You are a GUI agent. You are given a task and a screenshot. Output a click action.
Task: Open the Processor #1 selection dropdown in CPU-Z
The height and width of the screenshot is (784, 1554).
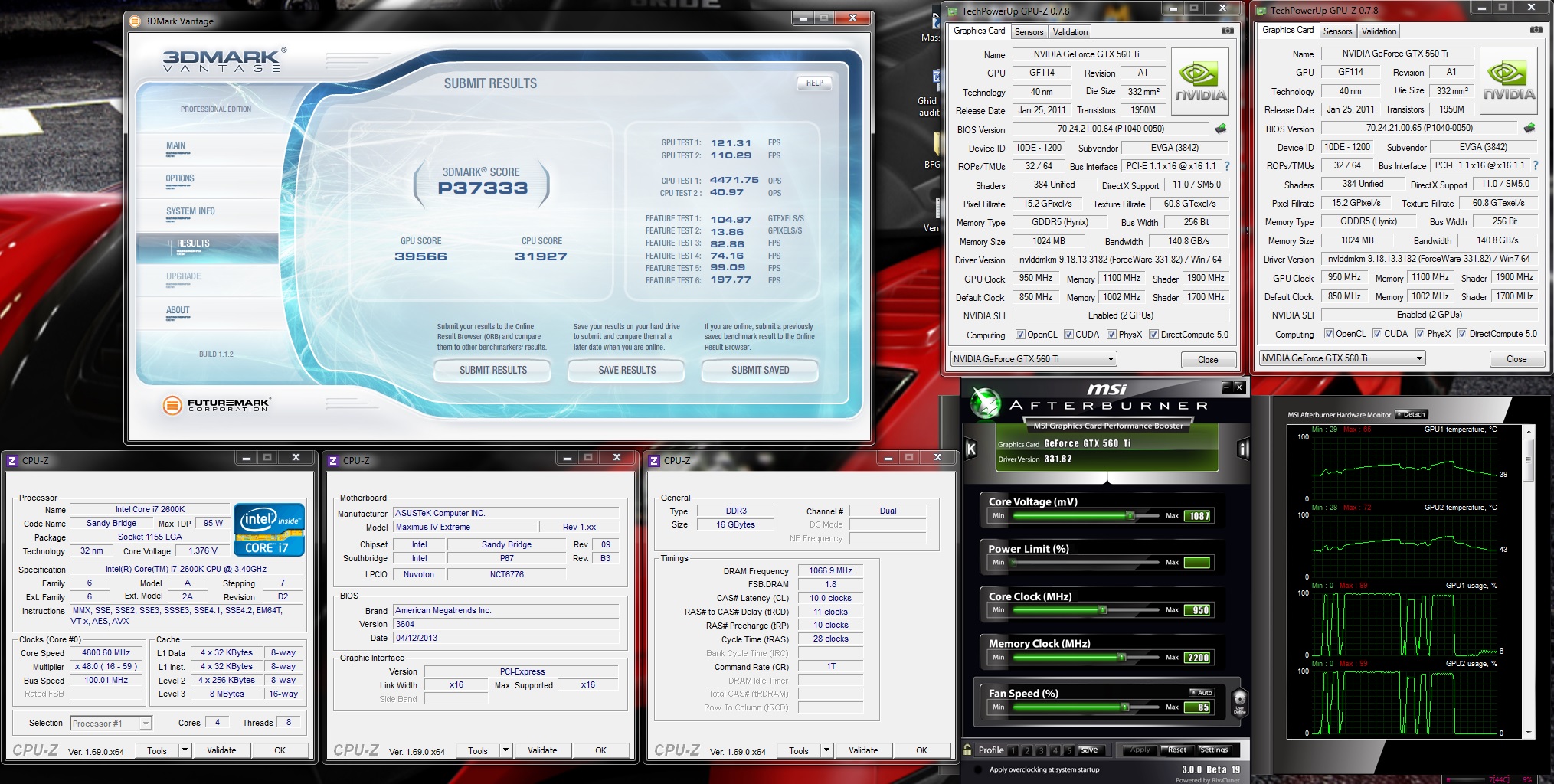(111, 724)
